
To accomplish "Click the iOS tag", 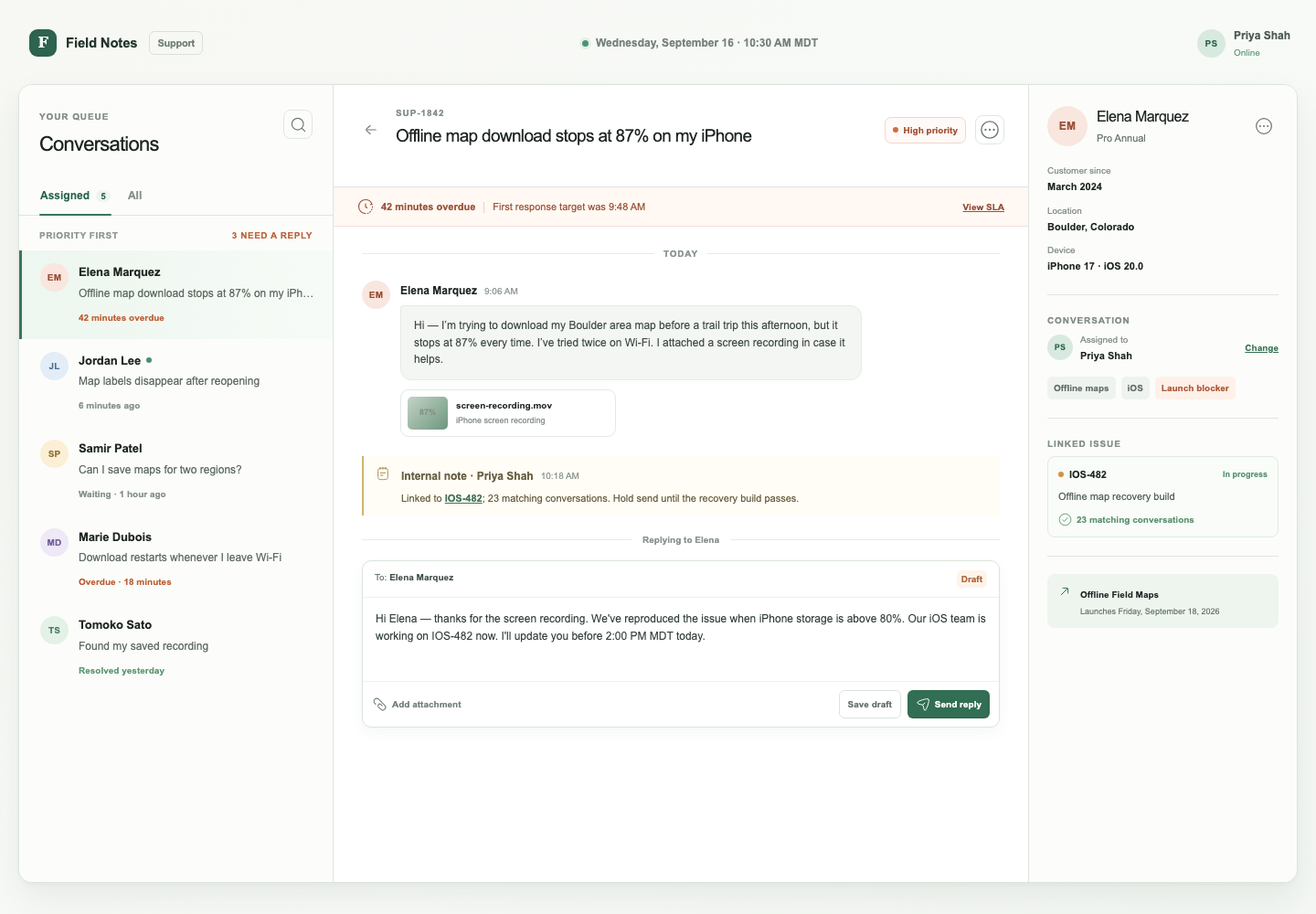I will coord(1135,388).
